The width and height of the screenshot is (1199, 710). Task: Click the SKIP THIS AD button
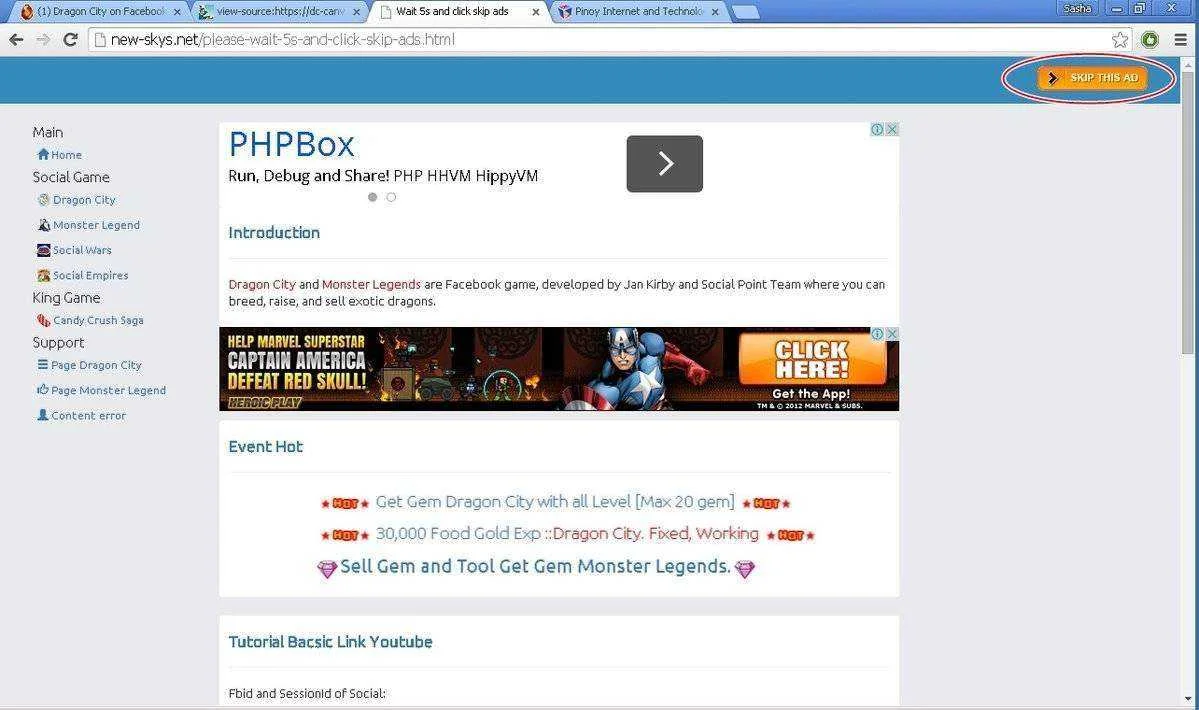(1092, 78)
